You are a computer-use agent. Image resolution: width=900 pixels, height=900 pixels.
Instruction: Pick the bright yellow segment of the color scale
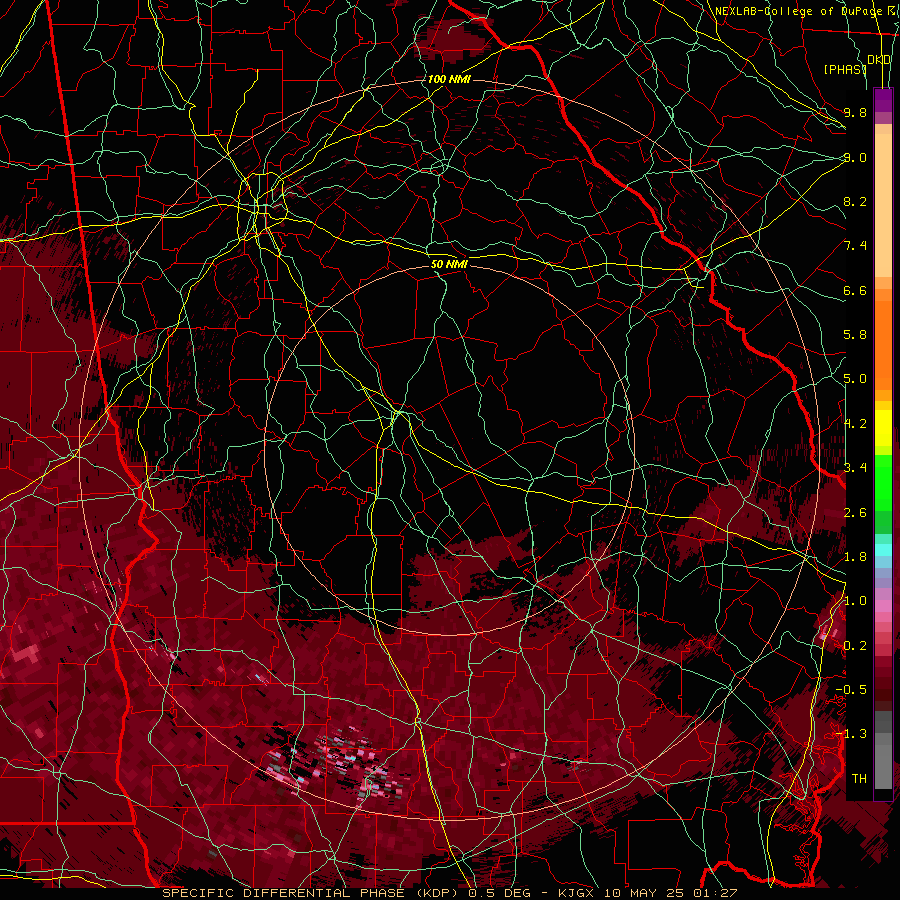[883, 428]
